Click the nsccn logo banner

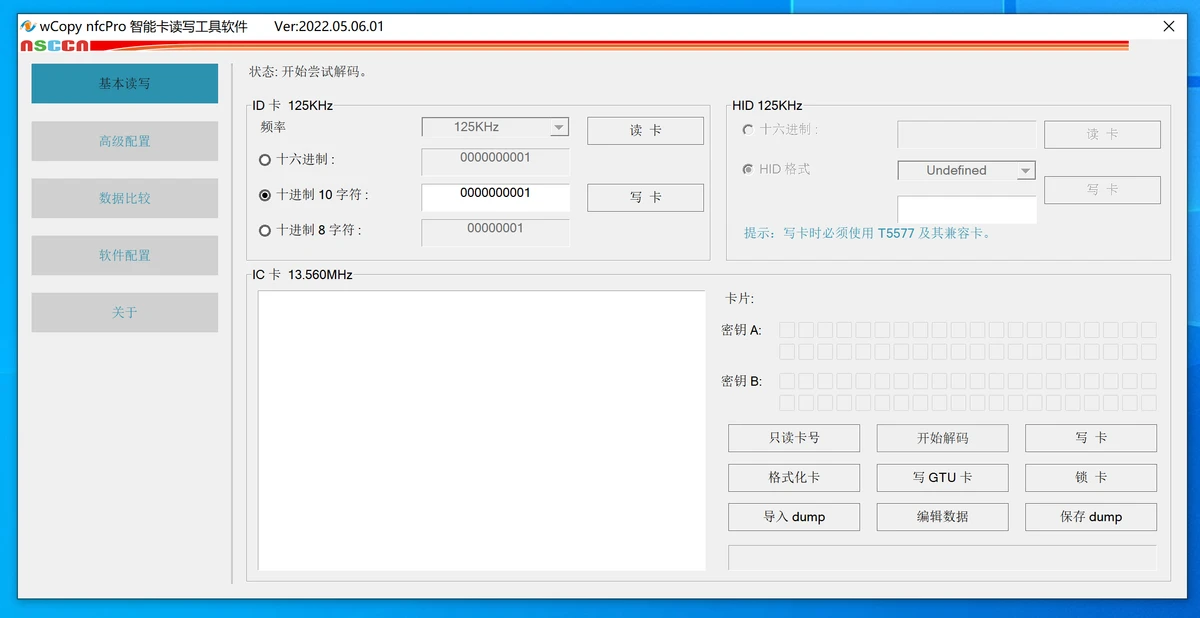[x=55, y=46]
